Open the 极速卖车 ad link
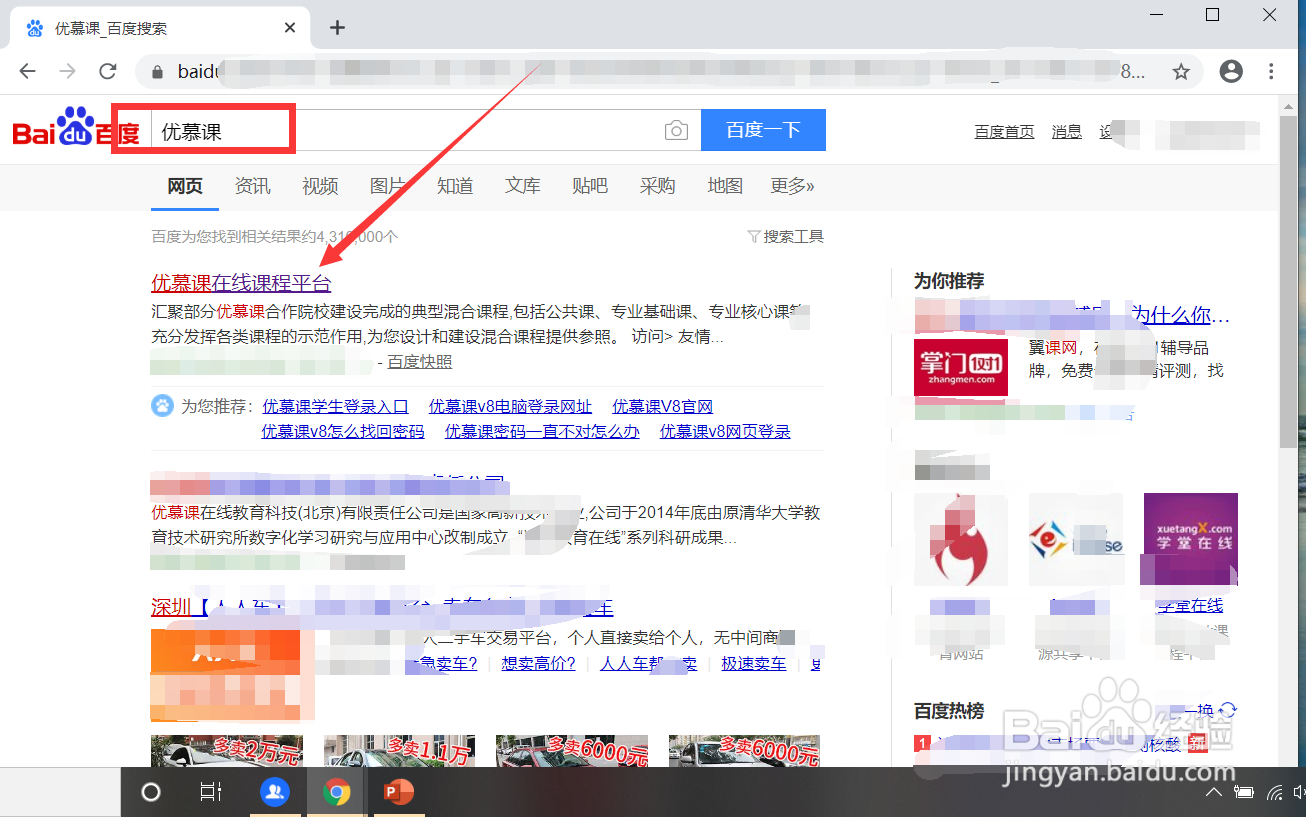This screenshot has width=1306, height=817. (x=754, y=663)
